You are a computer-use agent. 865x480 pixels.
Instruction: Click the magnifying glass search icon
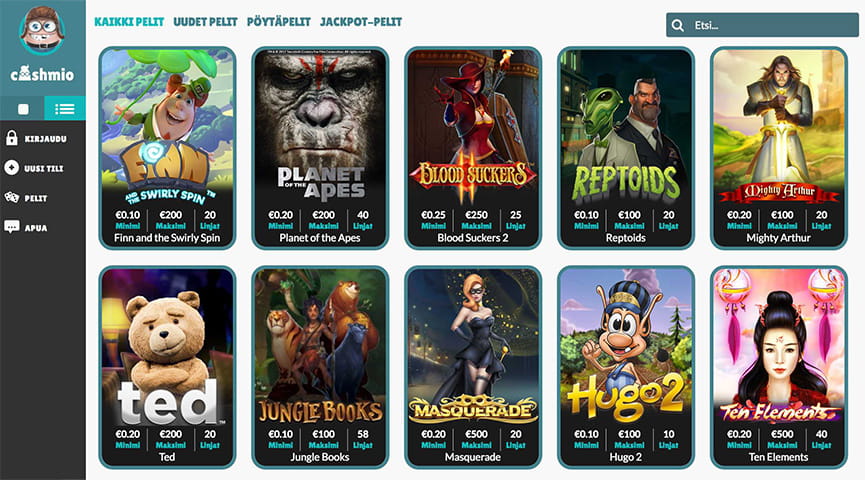click(x=678, y=25)
